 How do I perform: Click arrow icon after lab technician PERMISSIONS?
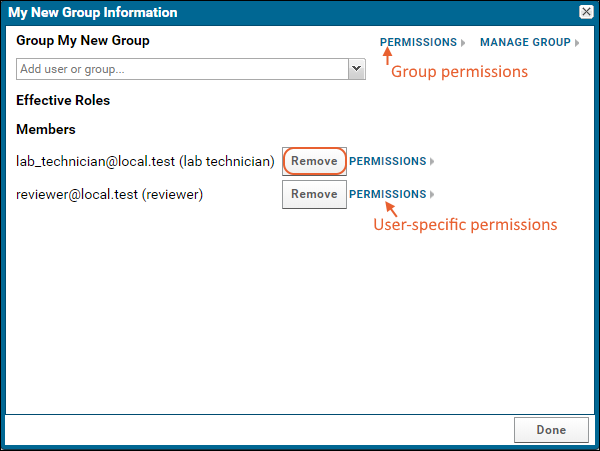pyautogui.click(x=432, y=161)
